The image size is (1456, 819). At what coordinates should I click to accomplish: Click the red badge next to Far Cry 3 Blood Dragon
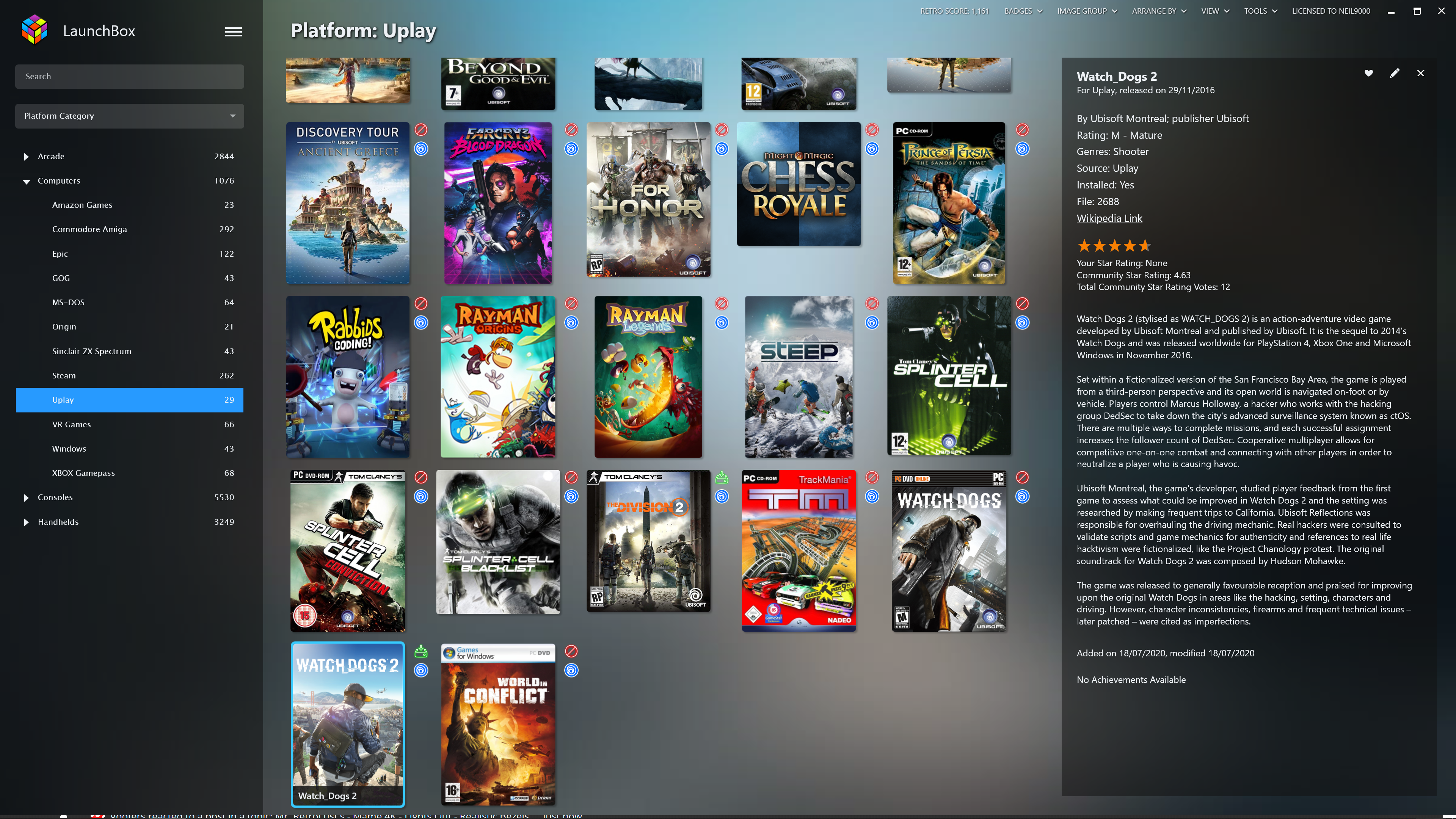coord(571,129)
